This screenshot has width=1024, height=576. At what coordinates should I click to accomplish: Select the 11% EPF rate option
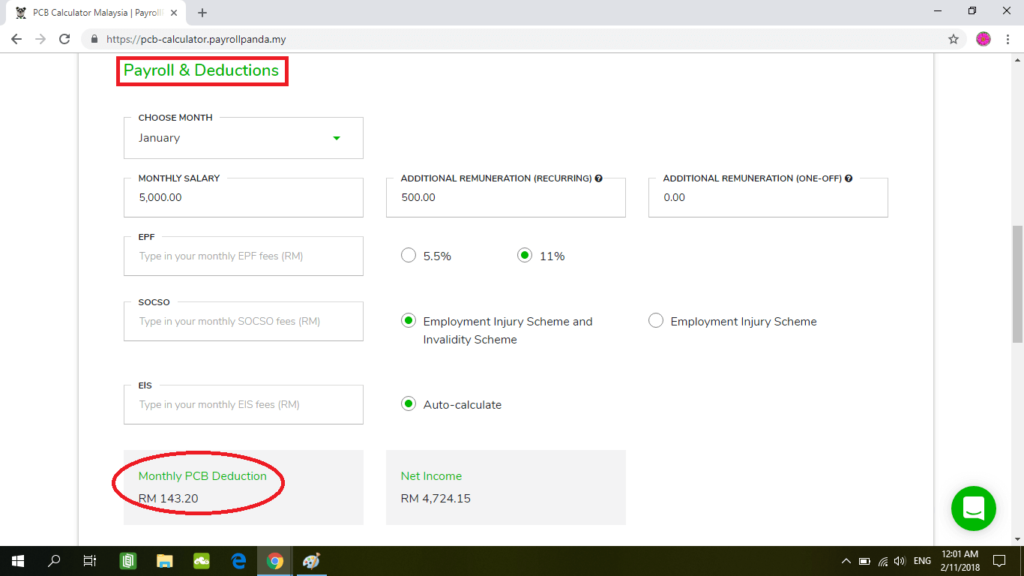(x=524, y=256)
